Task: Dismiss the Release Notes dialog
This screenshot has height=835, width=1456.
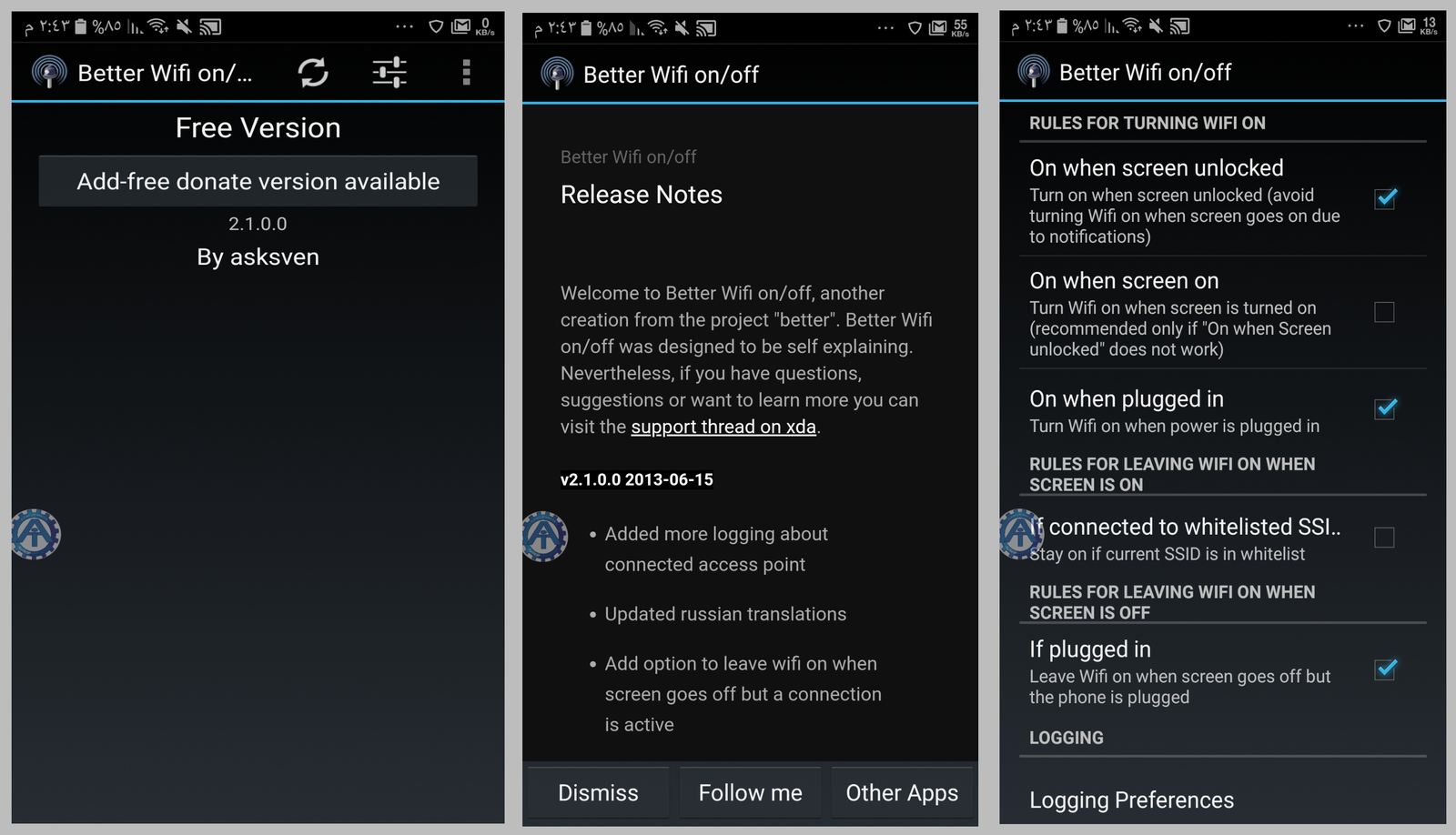Action: coord(598,792)
